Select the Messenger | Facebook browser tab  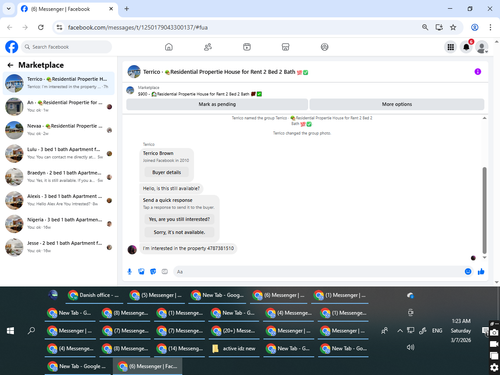[67, 9]
